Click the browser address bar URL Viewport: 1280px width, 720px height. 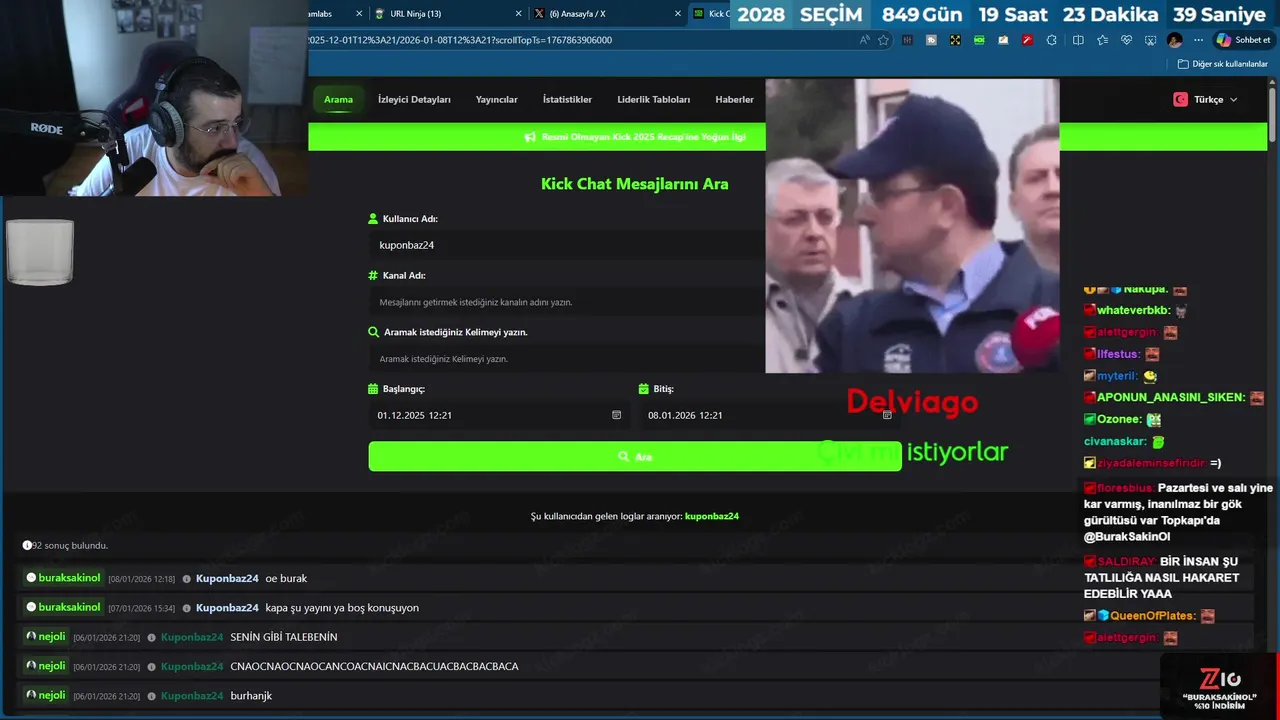[x=460, y=40]
